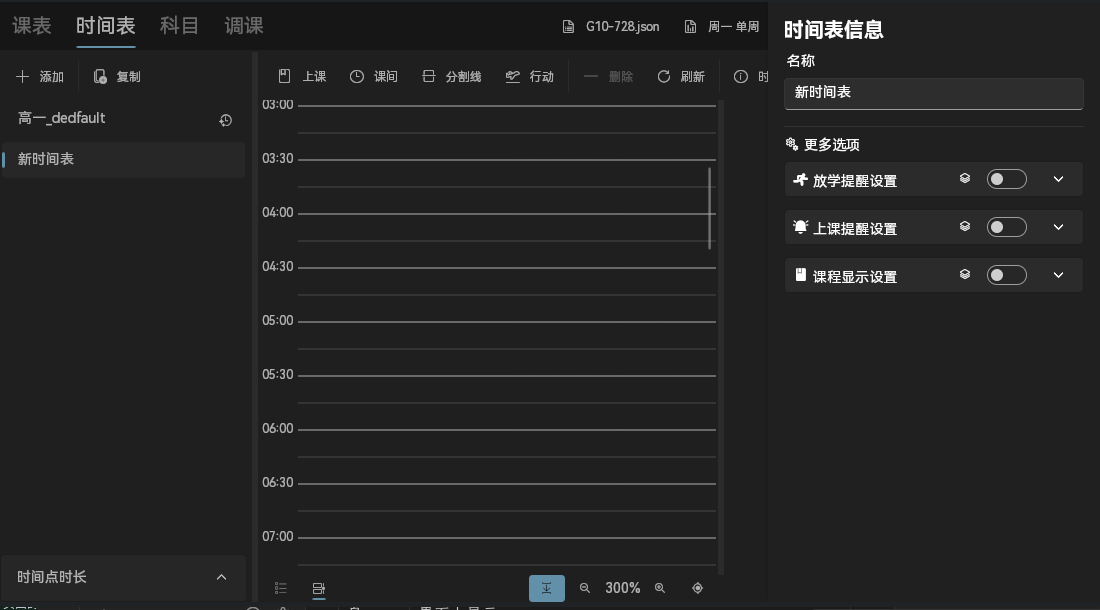
Task: Click the 添加 button to add timetable
Action: click(x=40, y=77)
